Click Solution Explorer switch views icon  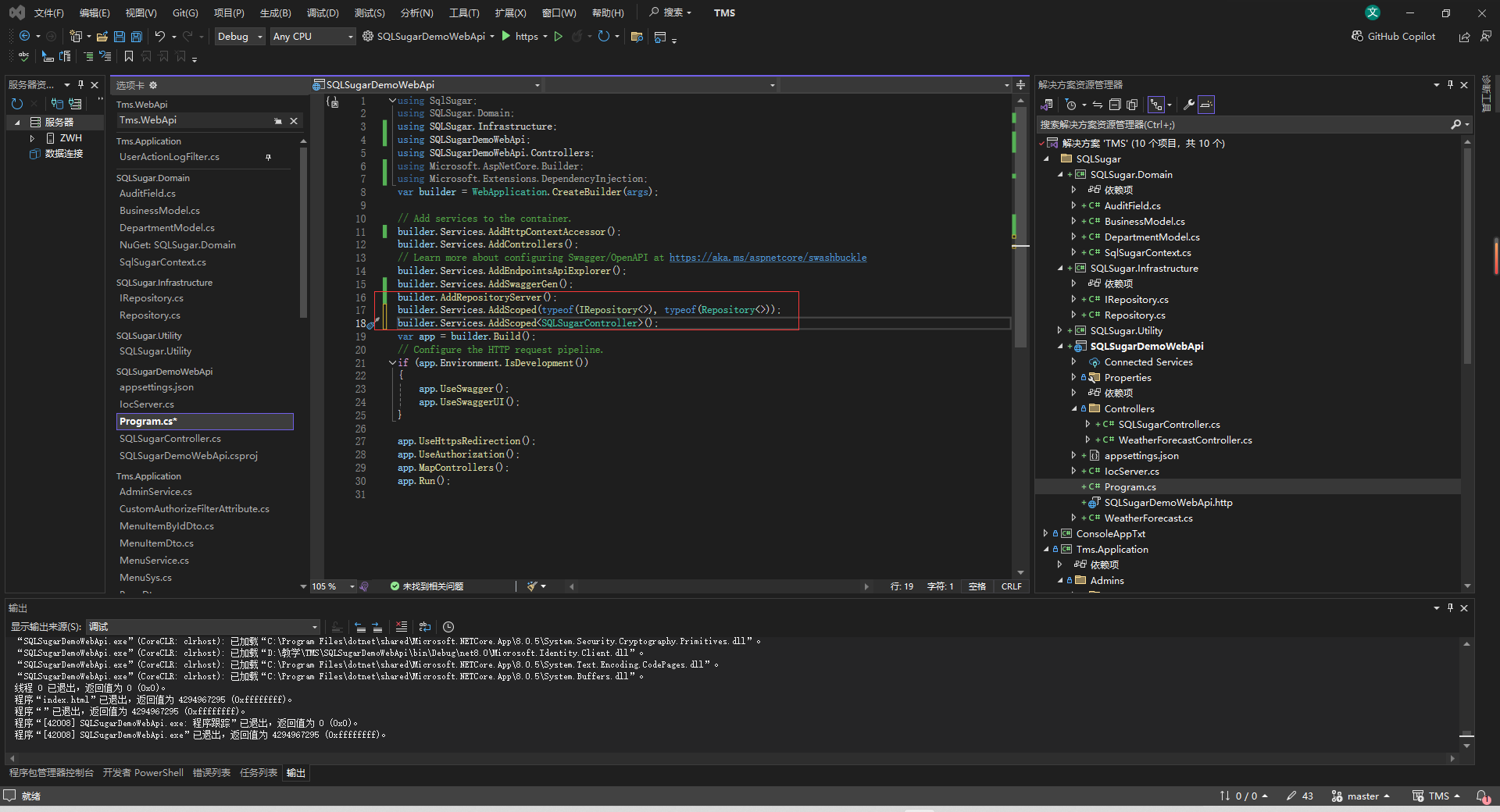(1047, 105)
